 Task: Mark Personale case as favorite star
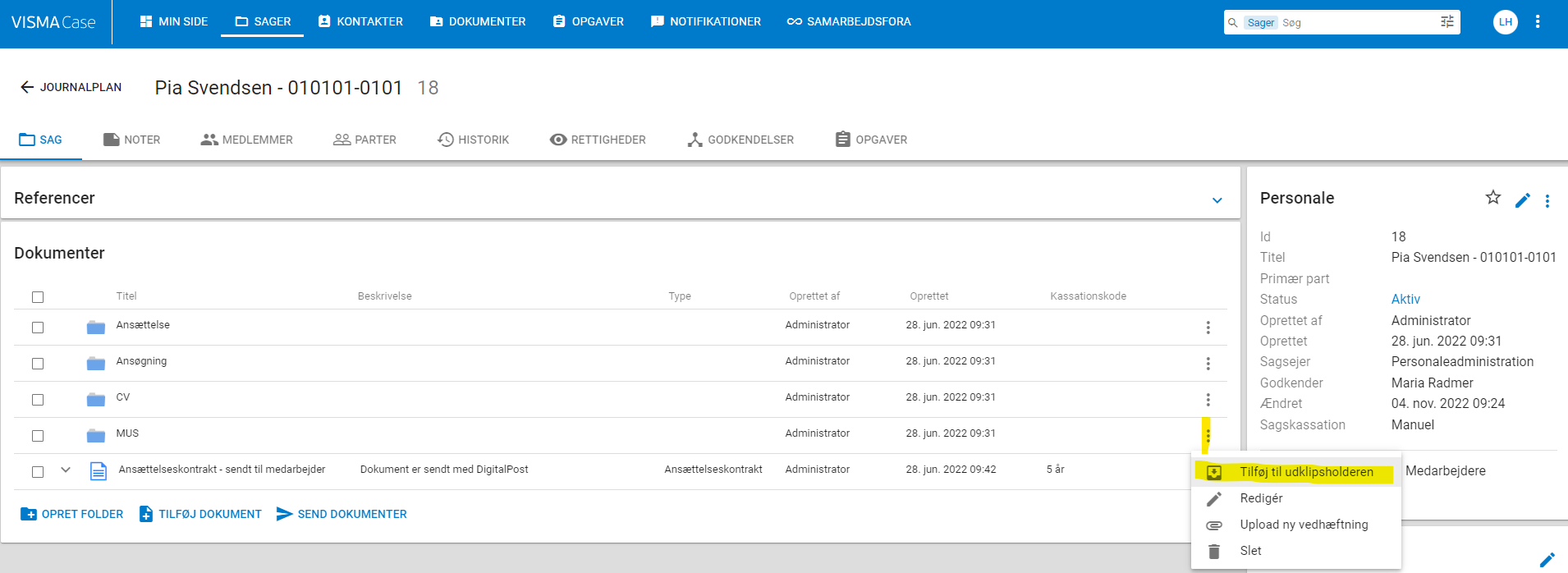pos(1493,197)
